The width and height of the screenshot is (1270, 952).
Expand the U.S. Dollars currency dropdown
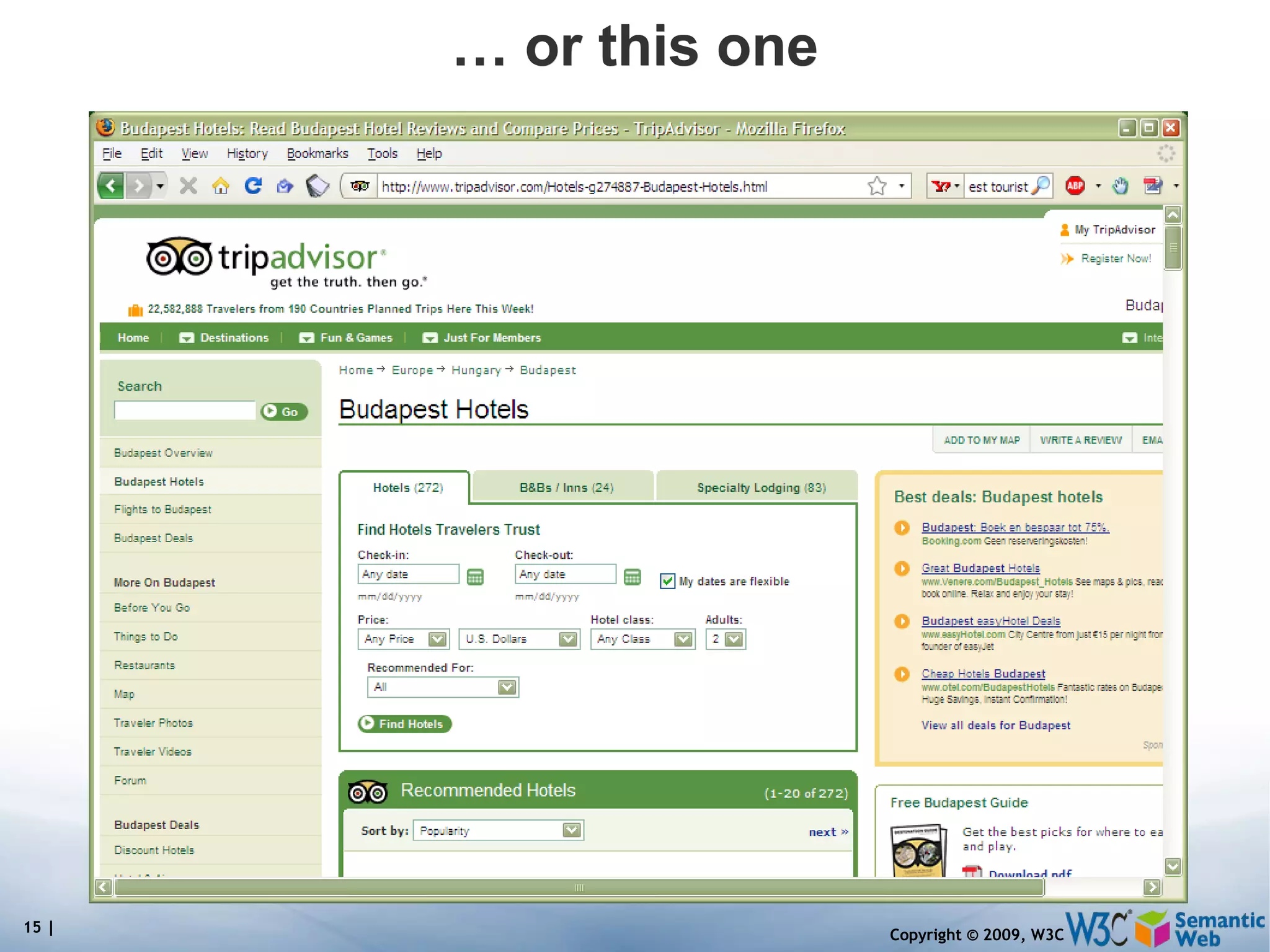pos(567,639)
